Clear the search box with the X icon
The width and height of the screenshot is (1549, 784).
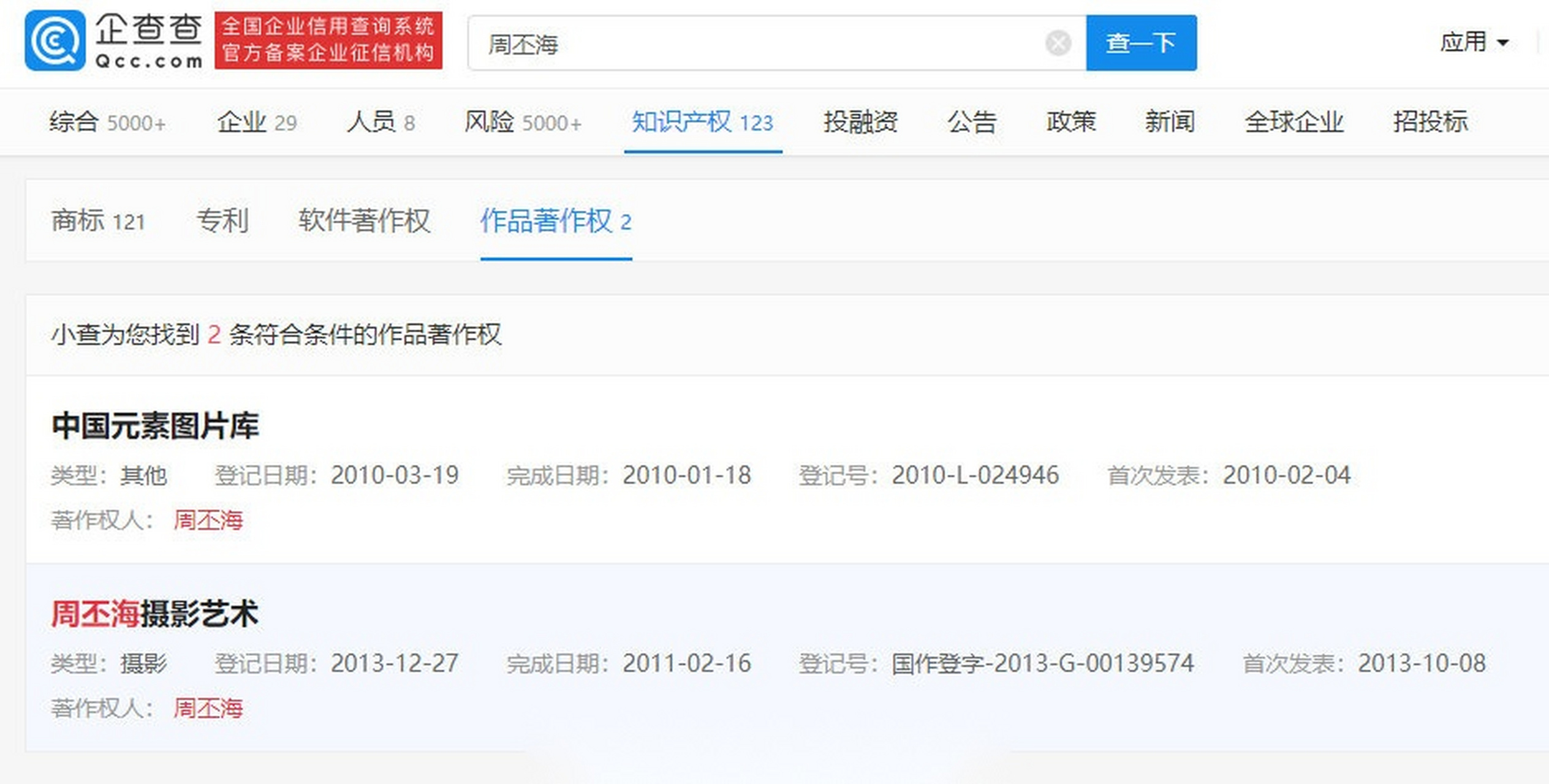1058,43
